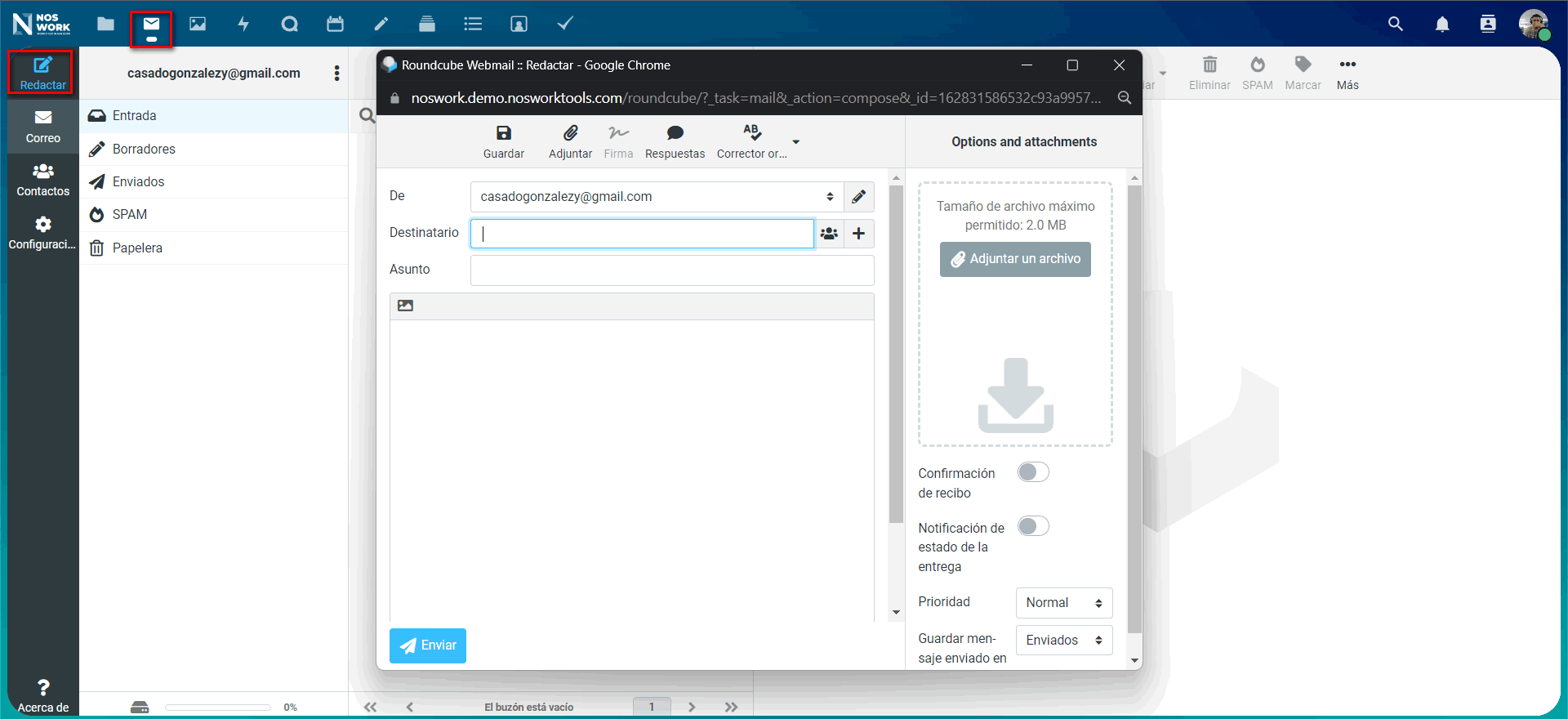Add contacts via the people icon

[829, 234]
